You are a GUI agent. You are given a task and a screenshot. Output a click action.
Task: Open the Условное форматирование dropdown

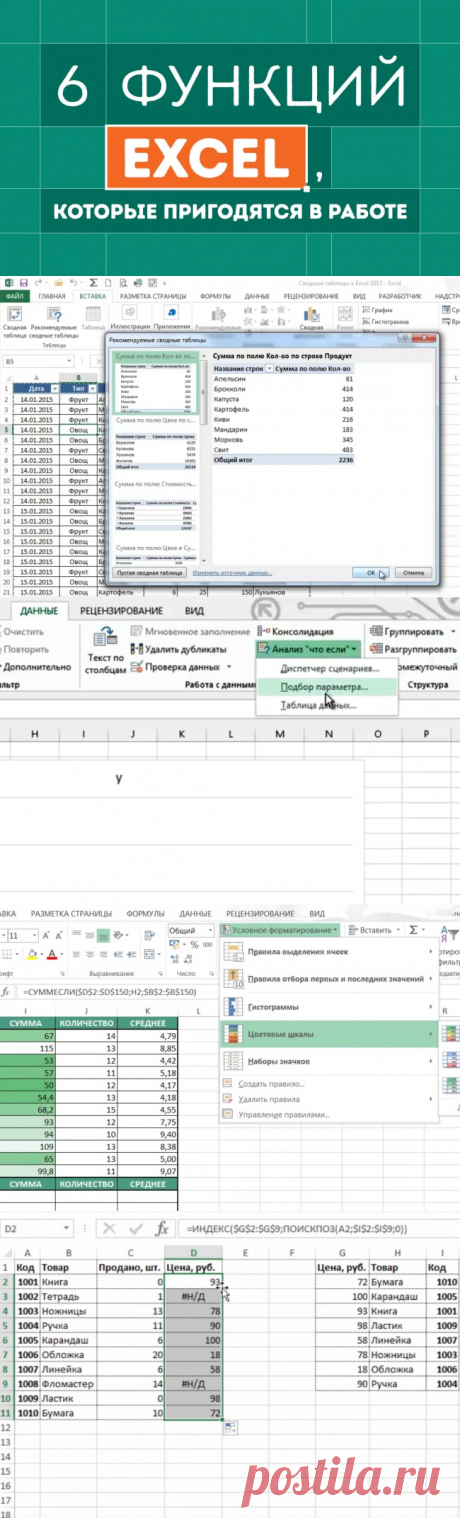pos(280,930)
